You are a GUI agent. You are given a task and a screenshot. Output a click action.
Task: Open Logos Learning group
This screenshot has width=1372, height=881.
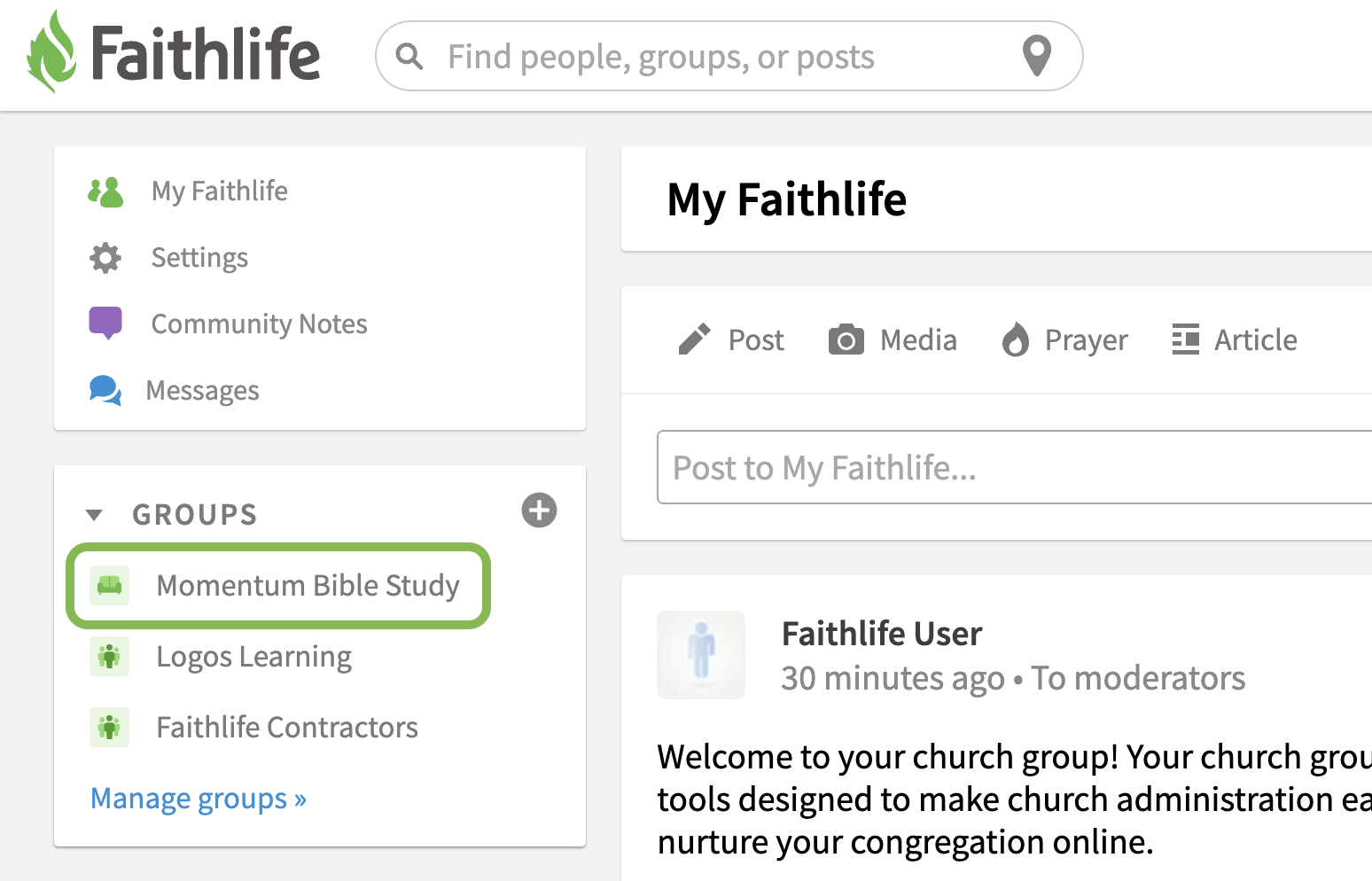tap(254, 657)
